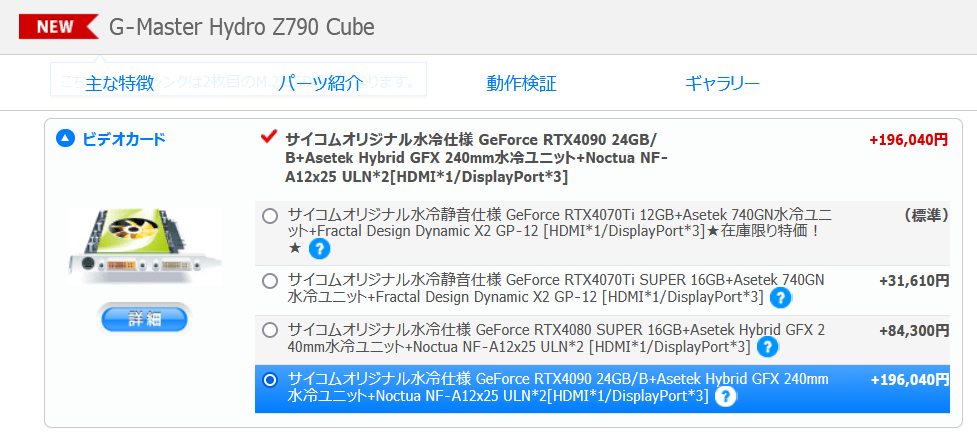Click the (標準) label
This screenshot has width=977, height=433.
point(926,216)
